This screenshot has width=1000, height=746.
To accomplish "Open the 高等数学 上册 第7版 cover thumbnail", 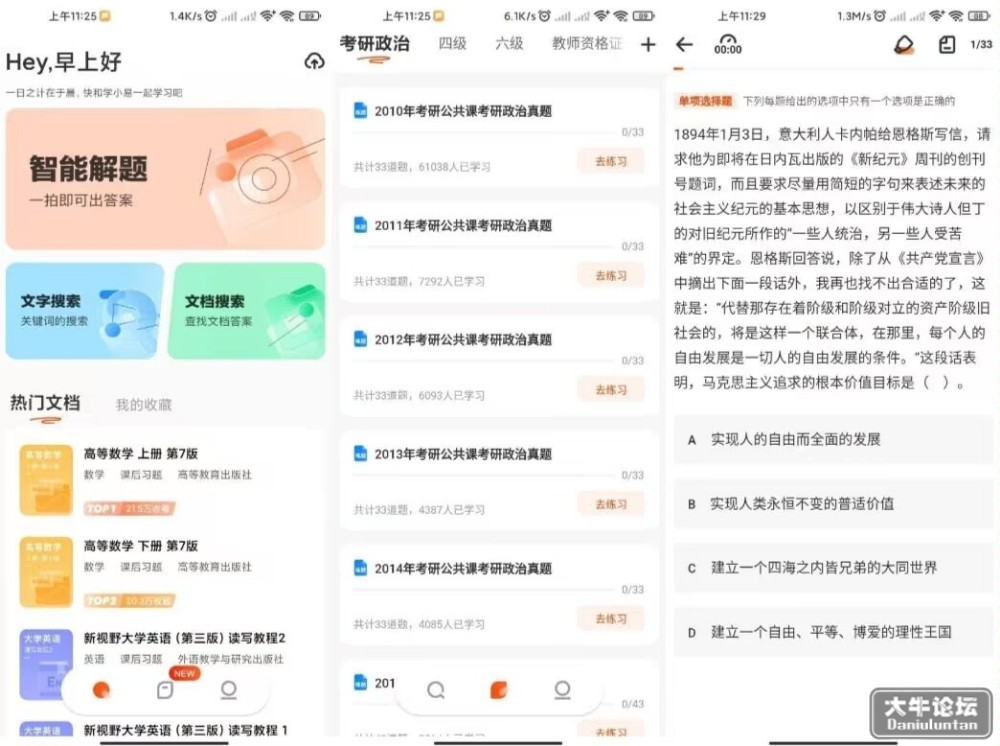I will point(45,480).
